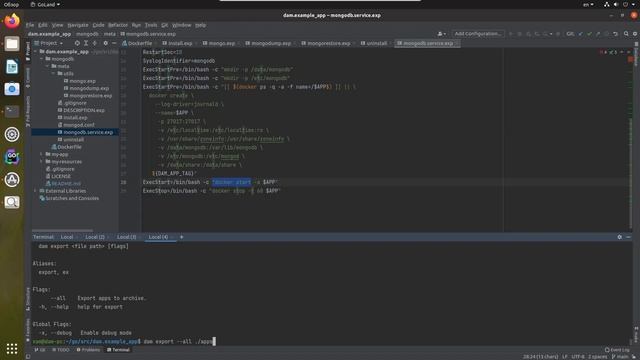This screenshot has width=640, height=360.
Task: Open Git tool window button at bottom
Action: pos(40,350)
